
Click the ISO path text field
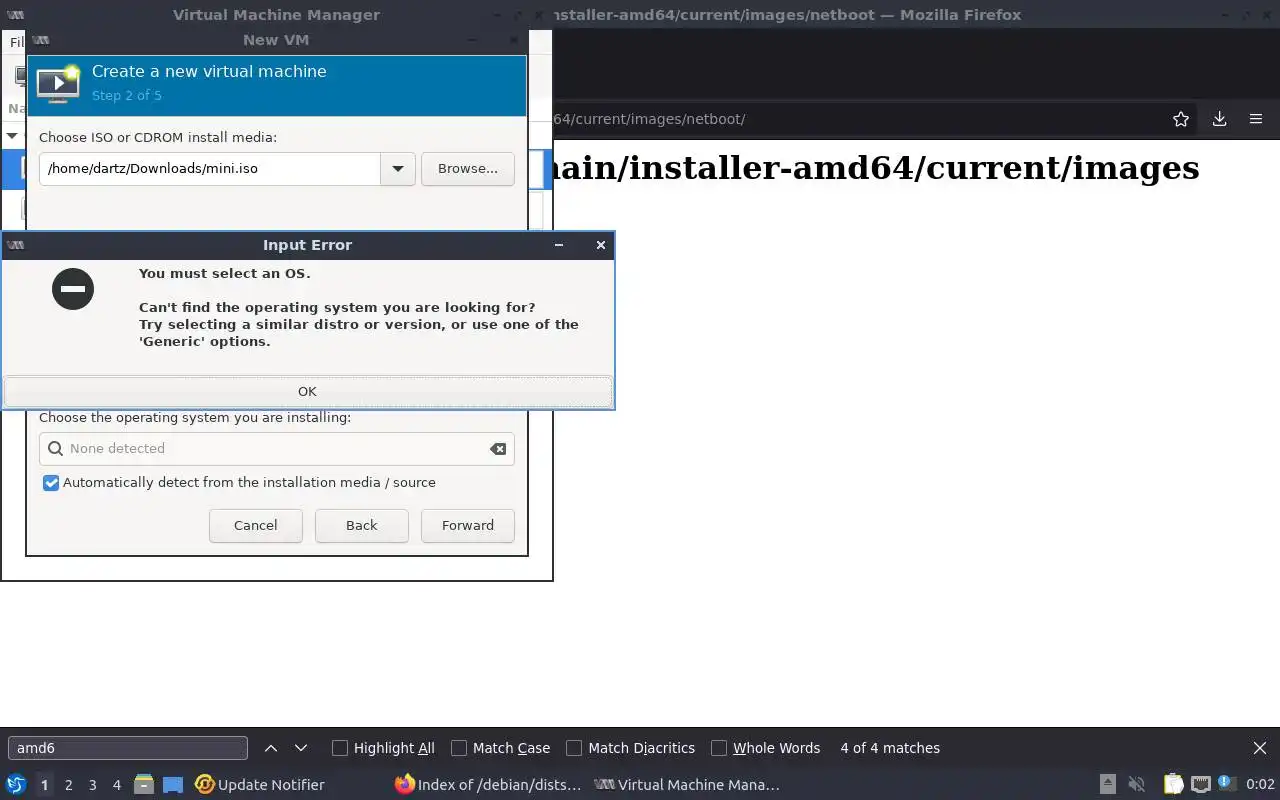pyautogui.click(x=210, y=168)
